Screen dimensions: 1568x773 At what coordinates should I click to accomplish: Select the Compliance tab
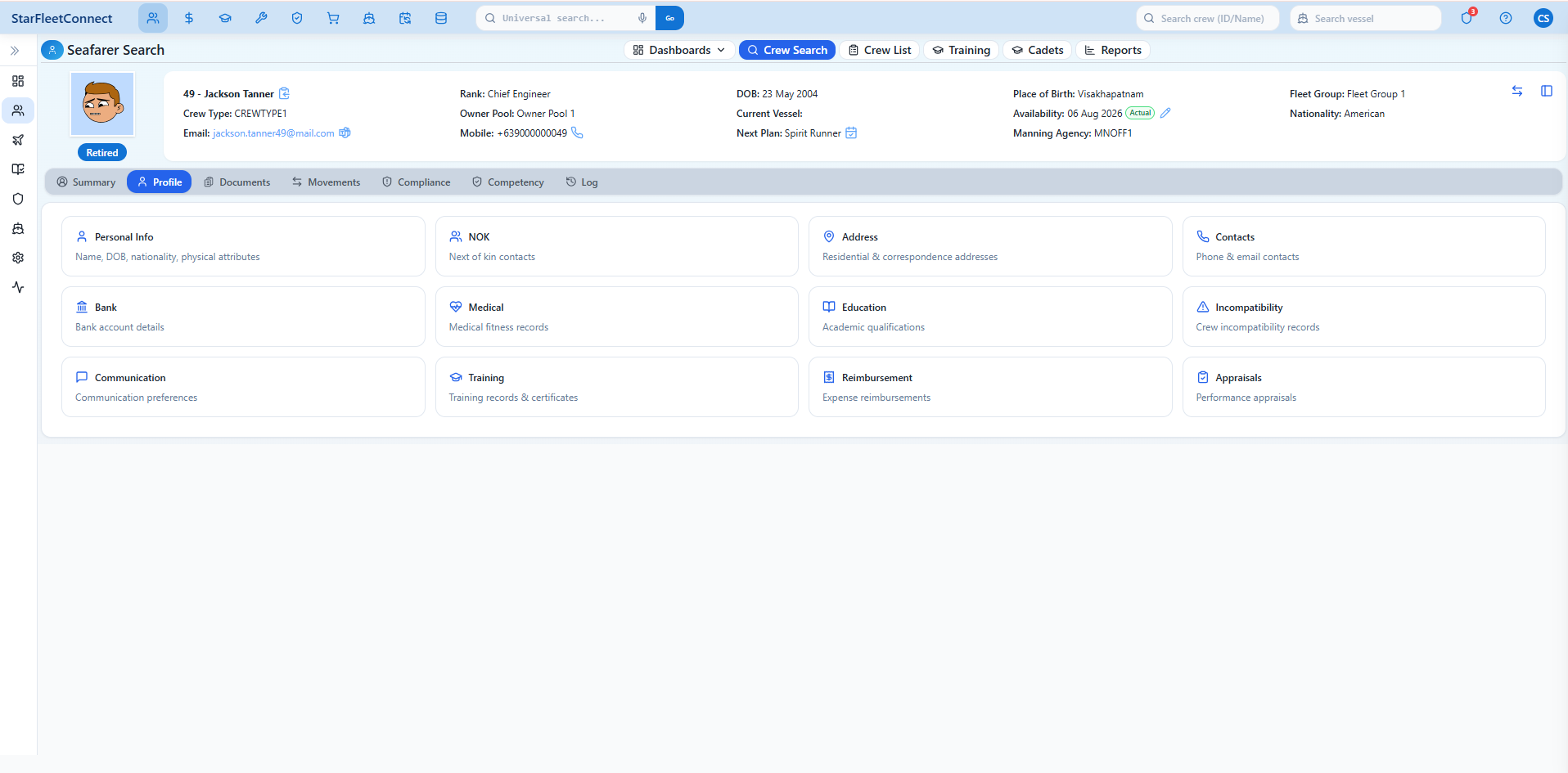tap(416, 182)
